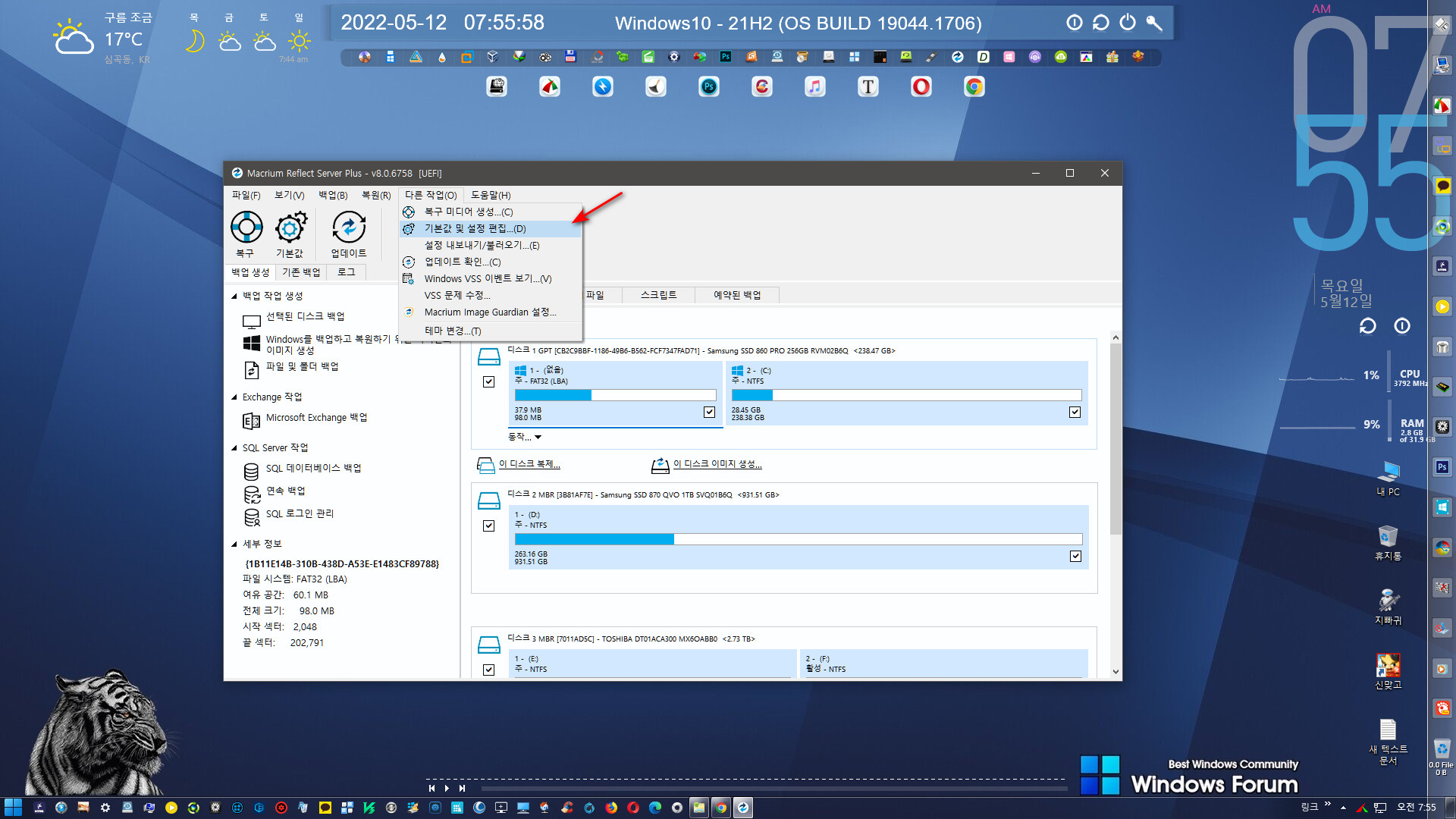Toggle the disk 2 Samsung 870 QVO checkbox

489,526
